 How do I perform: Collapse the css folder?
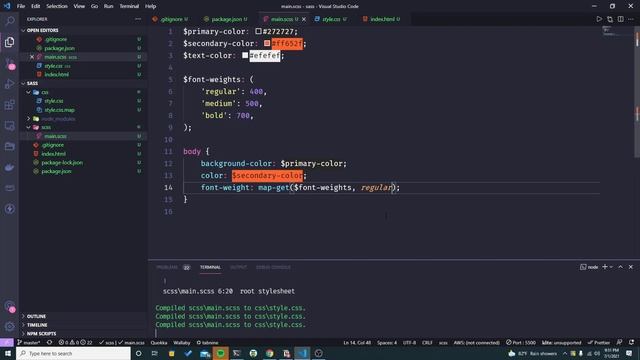pos(29,92)
